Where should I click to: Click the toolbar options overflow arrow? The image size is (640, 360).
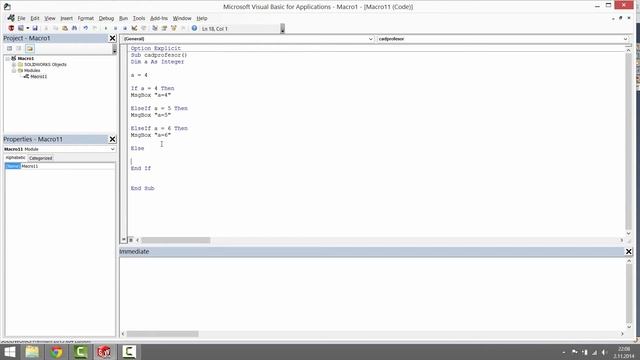[282, 29]
